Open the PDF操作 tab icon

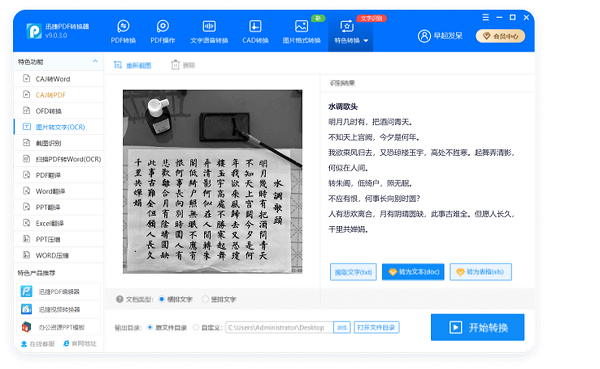pos(163,26)
